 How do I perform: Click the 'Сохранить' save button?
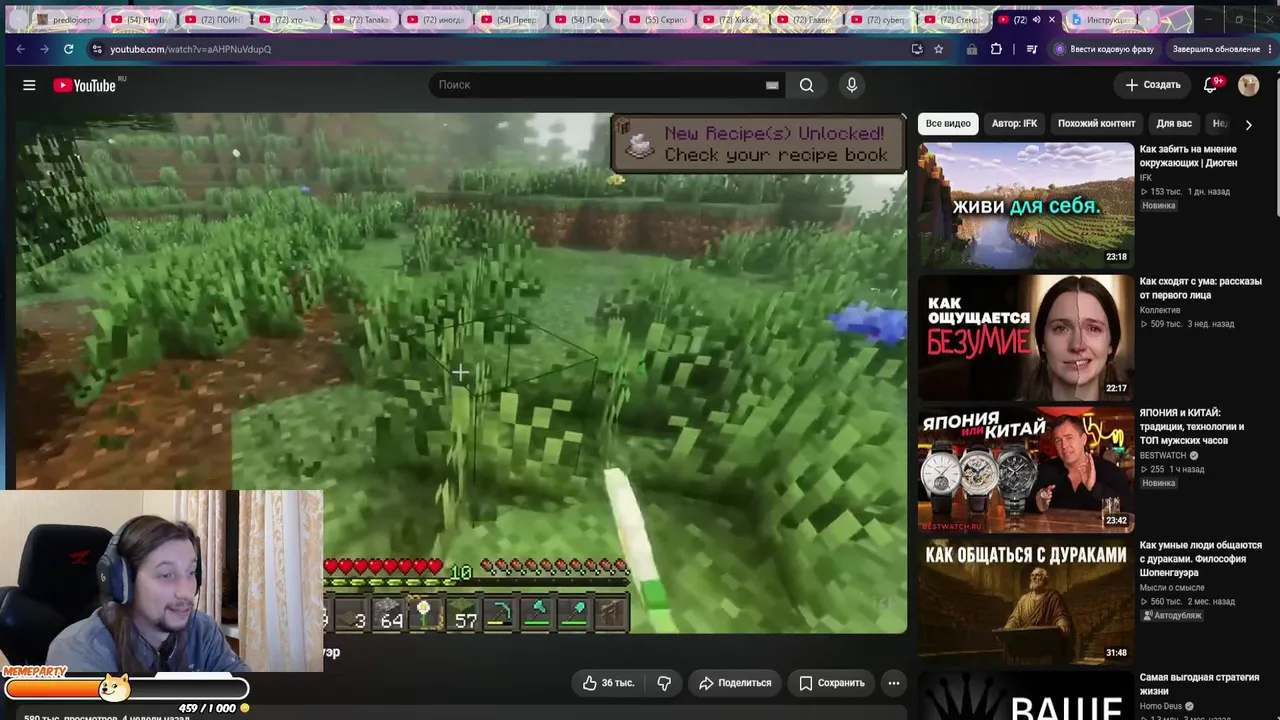[x=832, y=683]
